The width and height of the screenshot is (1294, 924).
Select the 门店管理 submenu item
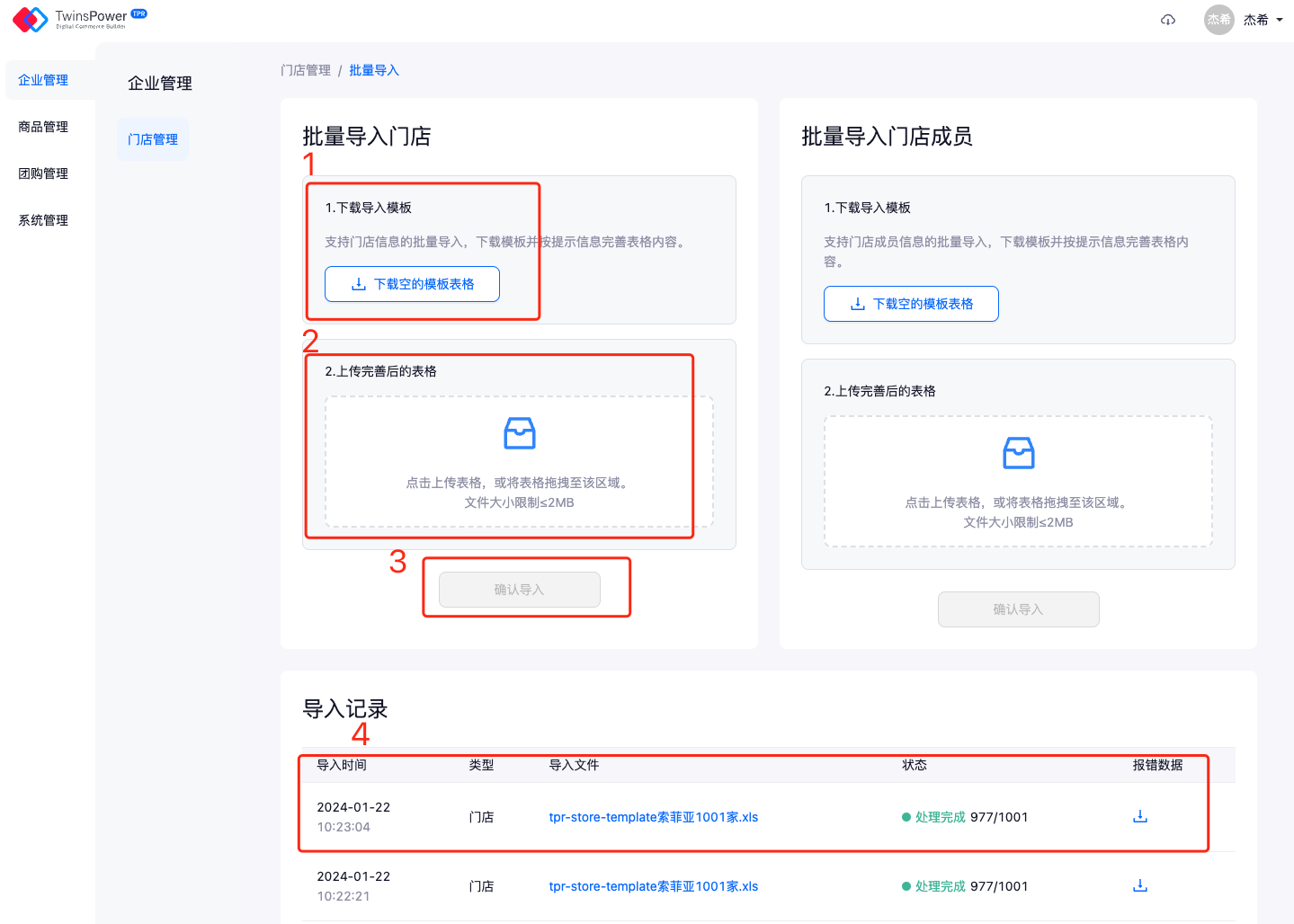click(153, 139)
